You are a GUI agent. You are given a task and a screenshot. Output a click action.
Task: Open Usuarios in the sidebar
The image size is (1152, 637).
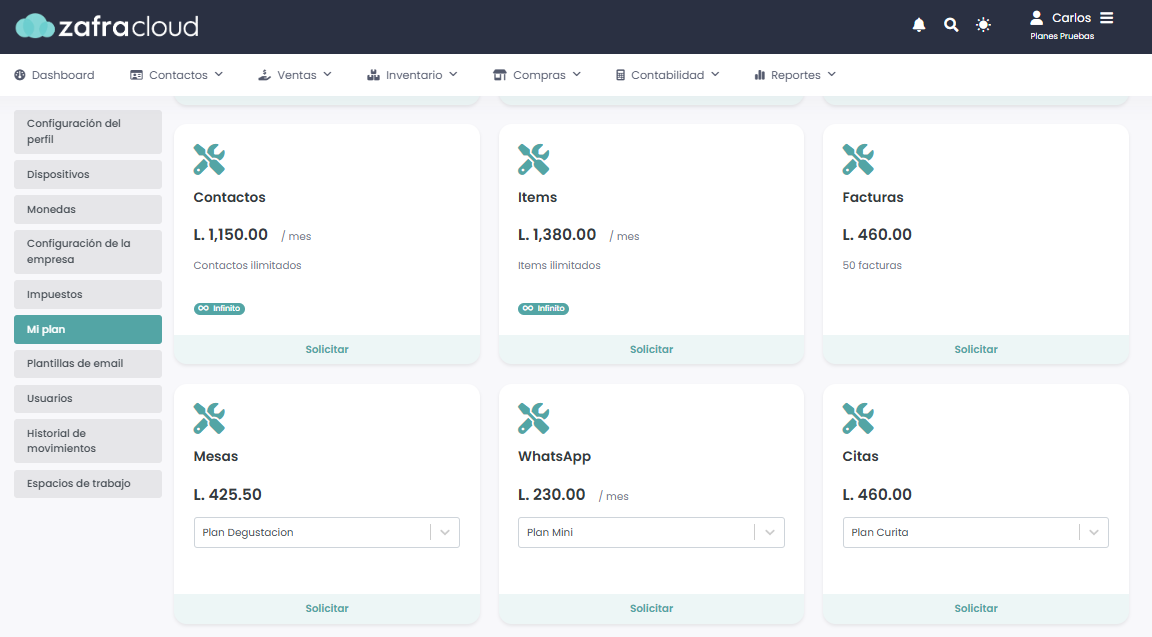click(x=87, y=398)
